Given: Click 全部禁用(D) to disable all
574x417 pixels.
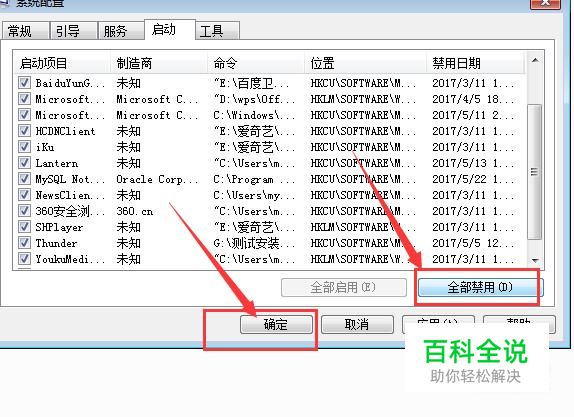Looking at the screenshot, I should (x=480, y=287).
